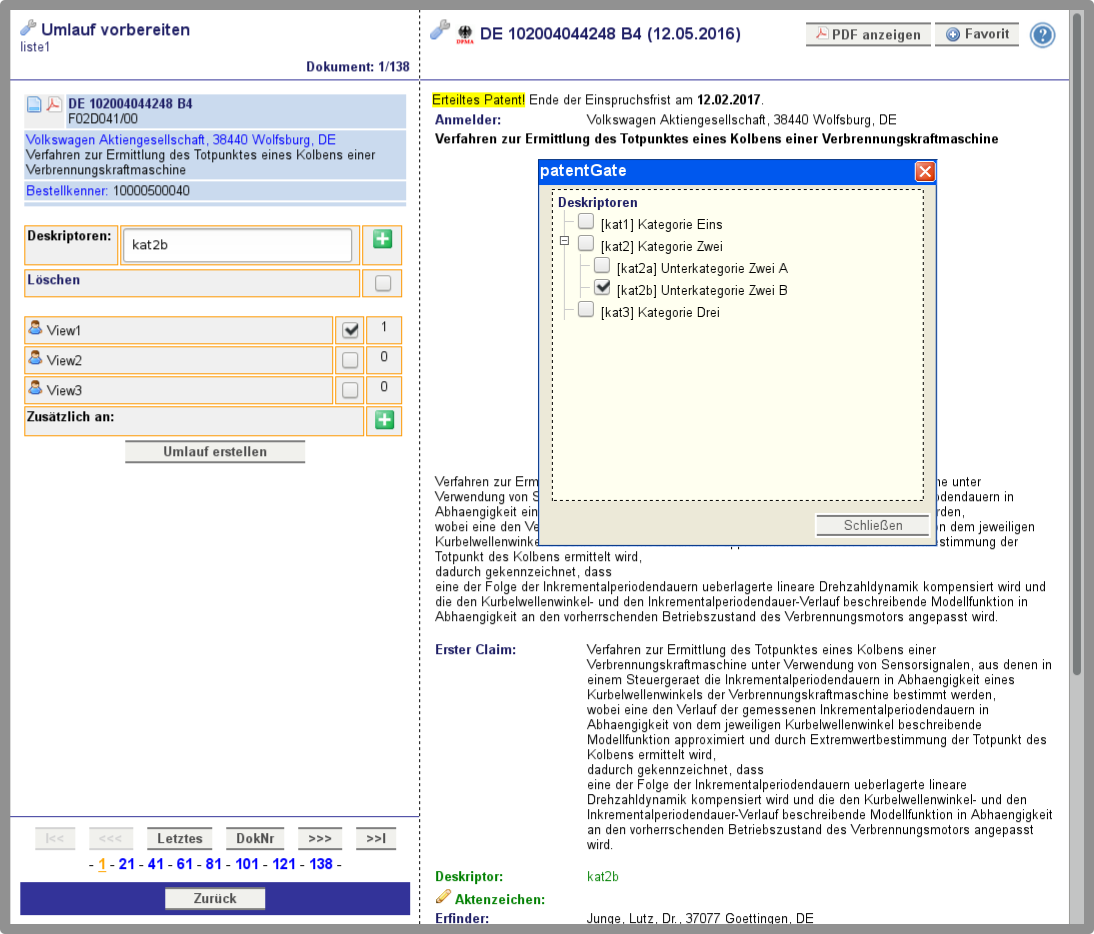Viewport: 1094px width, 934px height.
Task: Jump to last document with >>I button
Action: point(376,838)
